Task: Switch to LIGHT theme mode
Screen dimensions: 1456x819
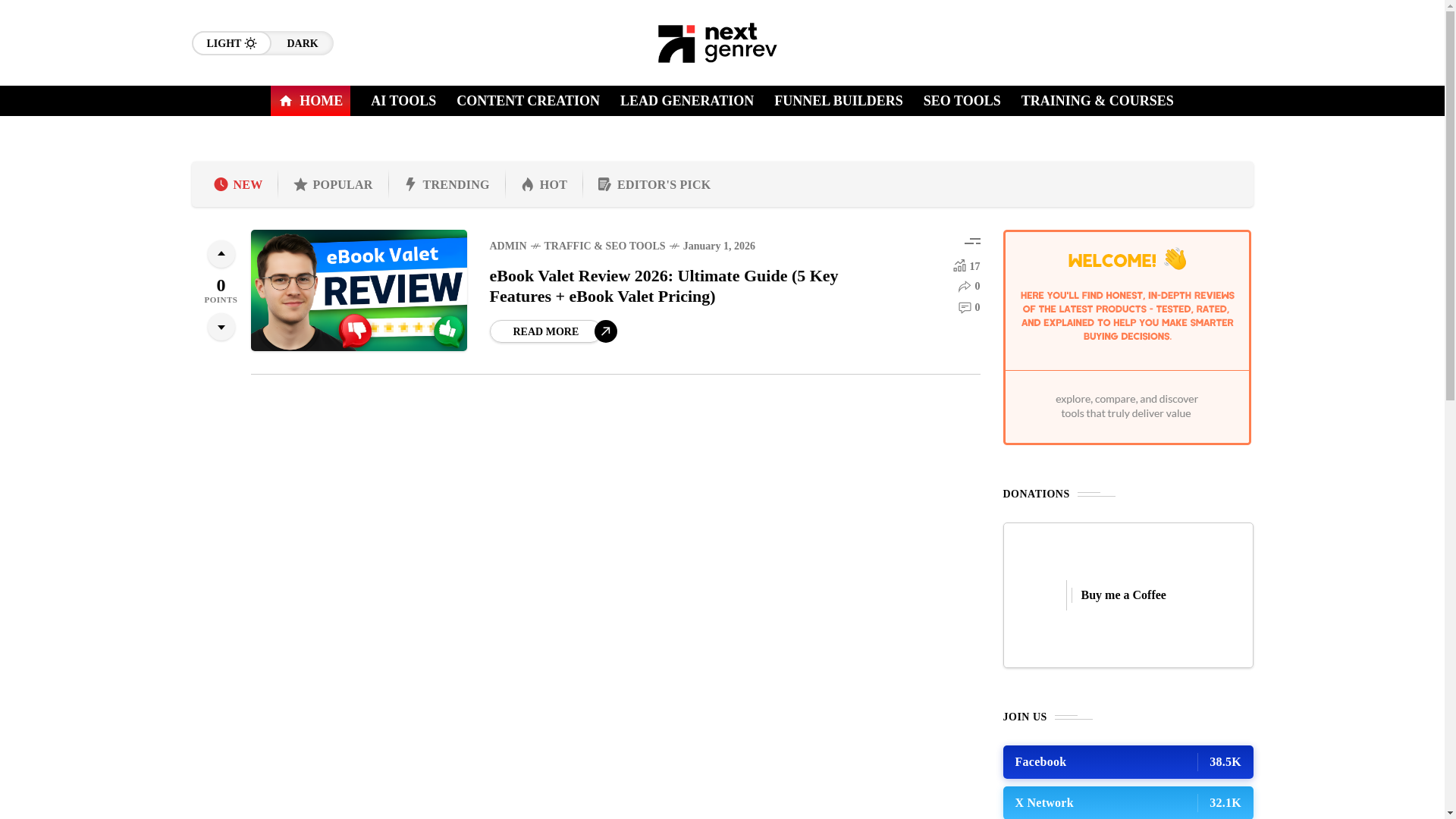Action: pyautogui.click(x=231, y=43)
